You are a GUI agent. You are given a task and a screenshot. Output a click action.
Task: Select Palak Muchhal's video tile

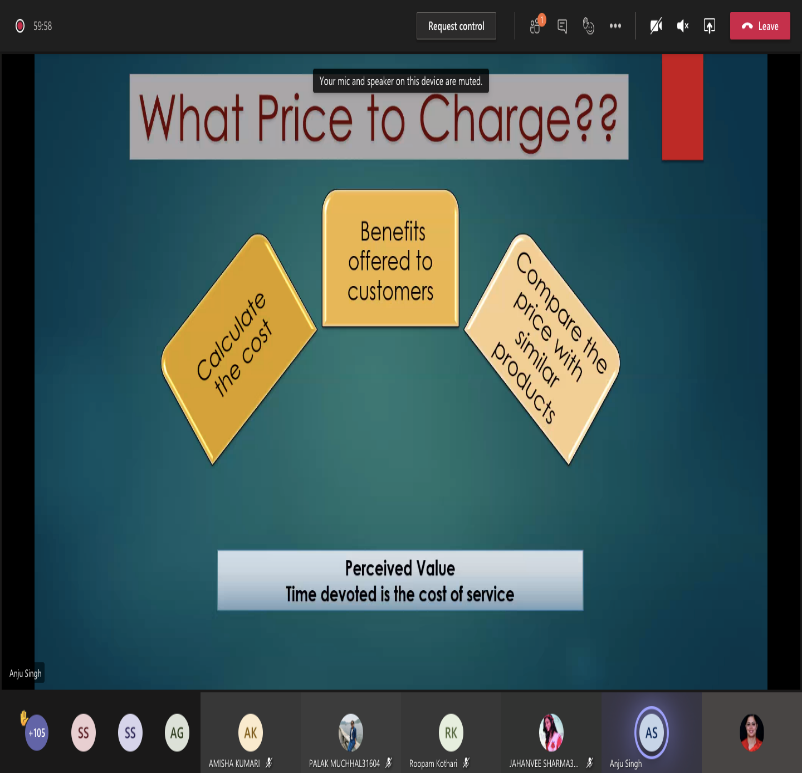pos(350,732)
